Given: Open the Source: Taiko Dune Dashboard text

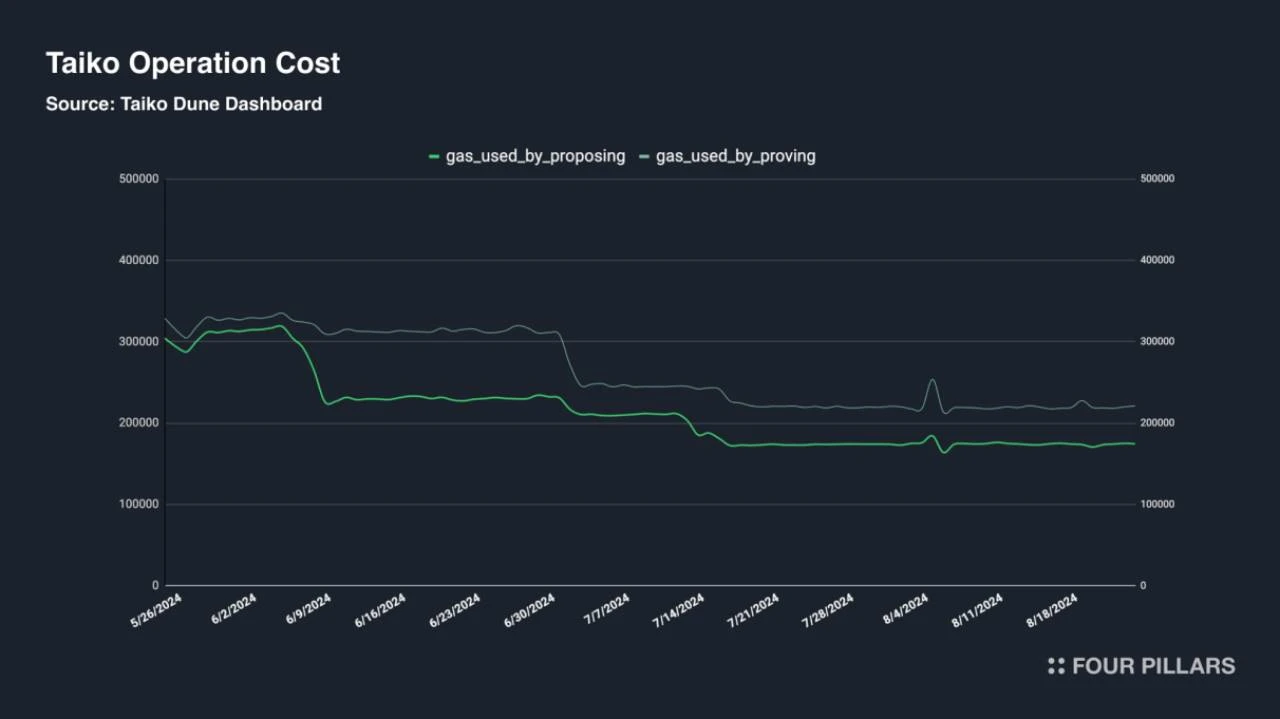Looking at the screenshot, I should (x=184, y=104).
